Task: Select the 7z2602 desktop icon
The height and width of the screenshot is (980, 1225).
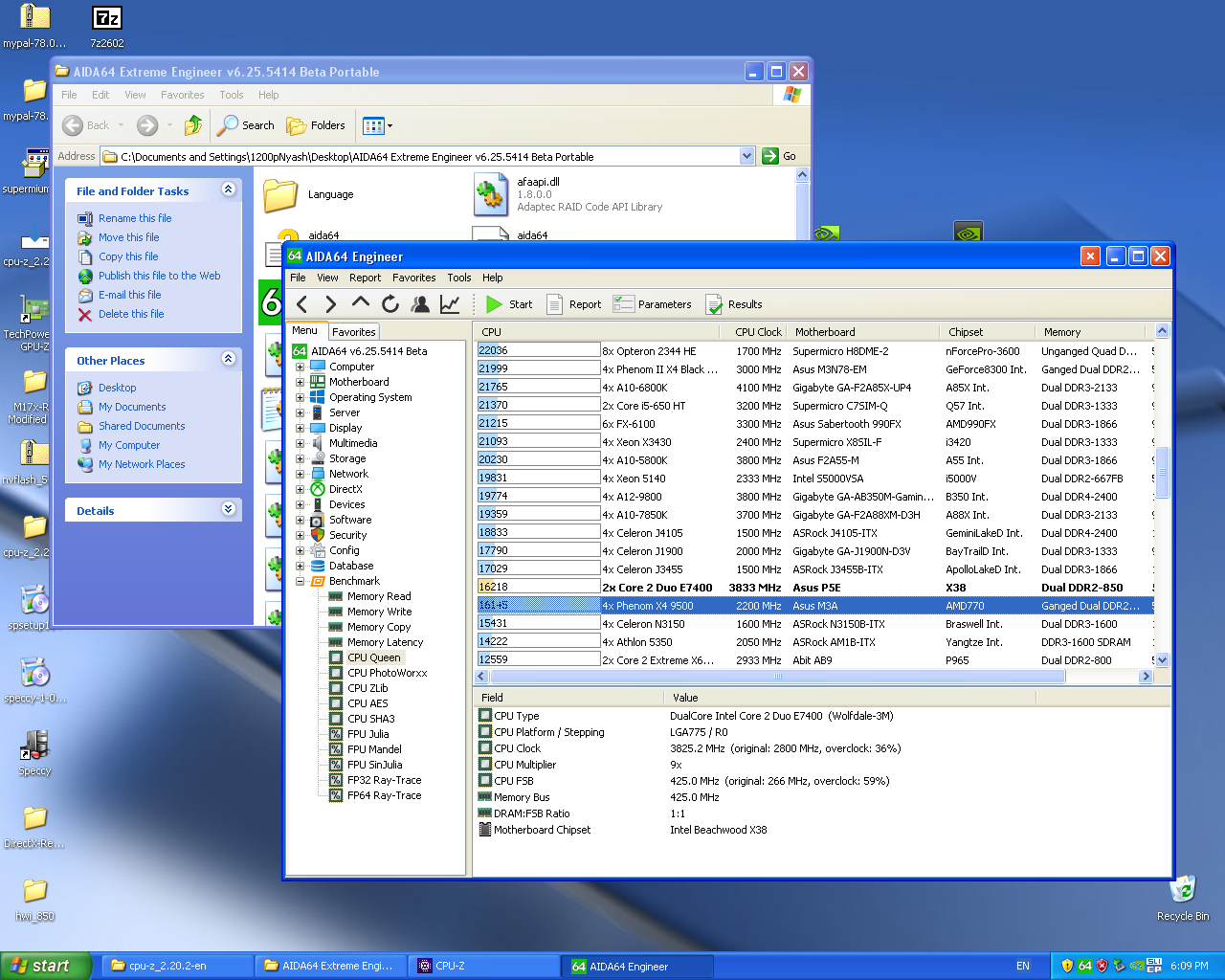Action: coord(107,27)
